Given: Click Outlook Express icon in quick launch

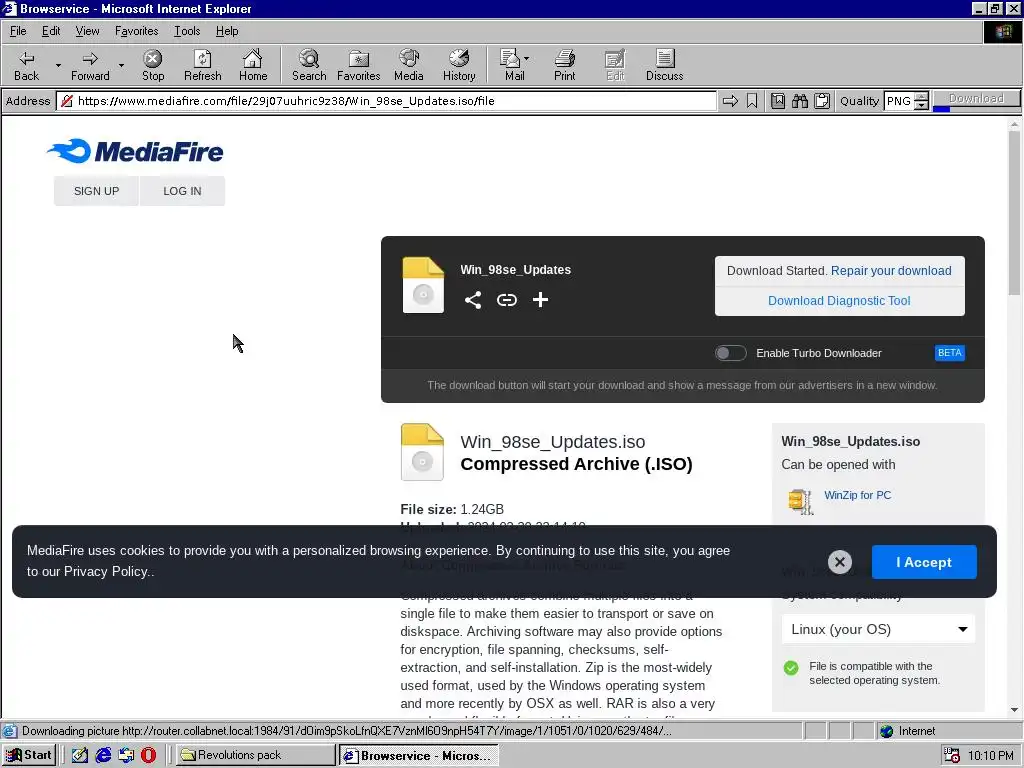Looking at the screenshot, I should [126, 755].
